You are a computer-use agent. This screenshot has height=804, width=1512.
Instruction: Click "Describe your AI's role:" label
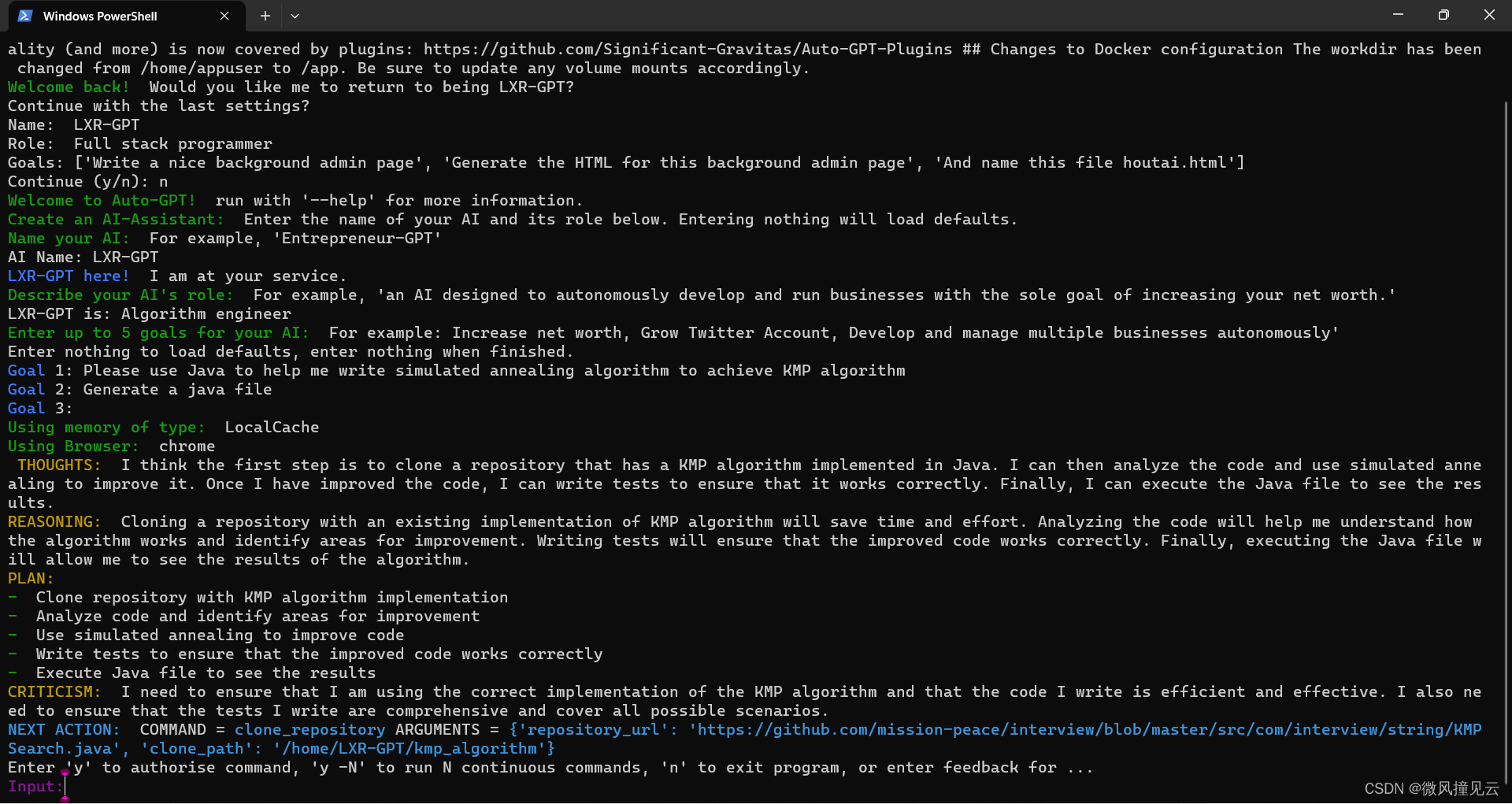click(x=120, y=295)
